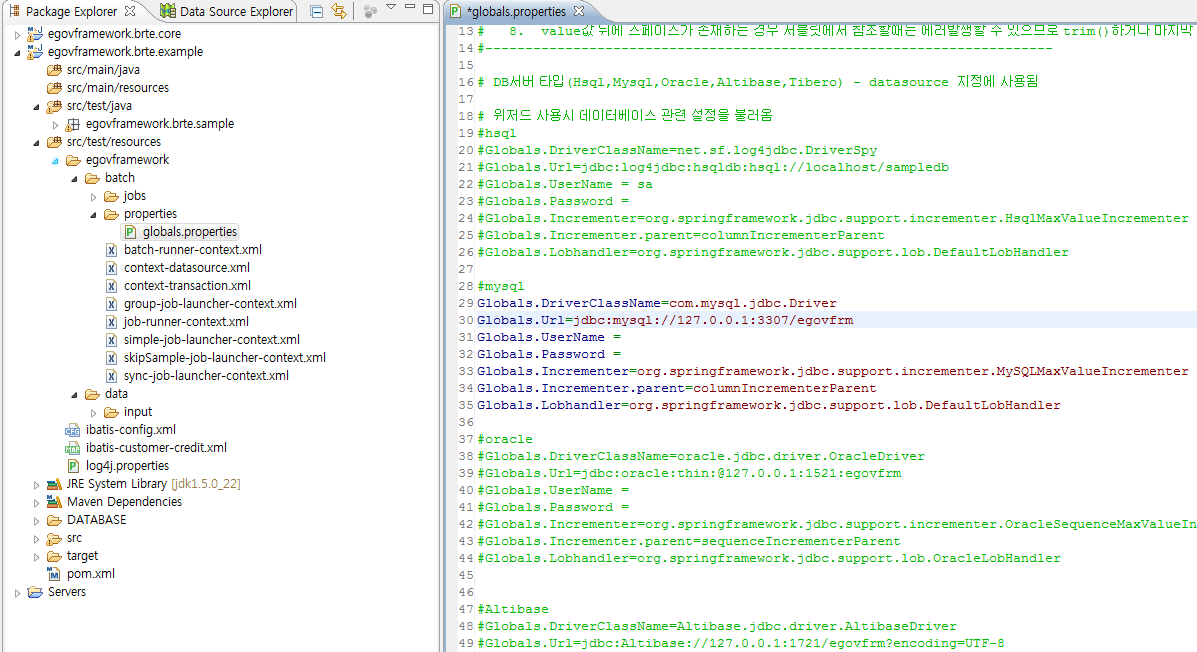
Task: Switch to the Data Source Explorer tab
Action: click(236, 12)
